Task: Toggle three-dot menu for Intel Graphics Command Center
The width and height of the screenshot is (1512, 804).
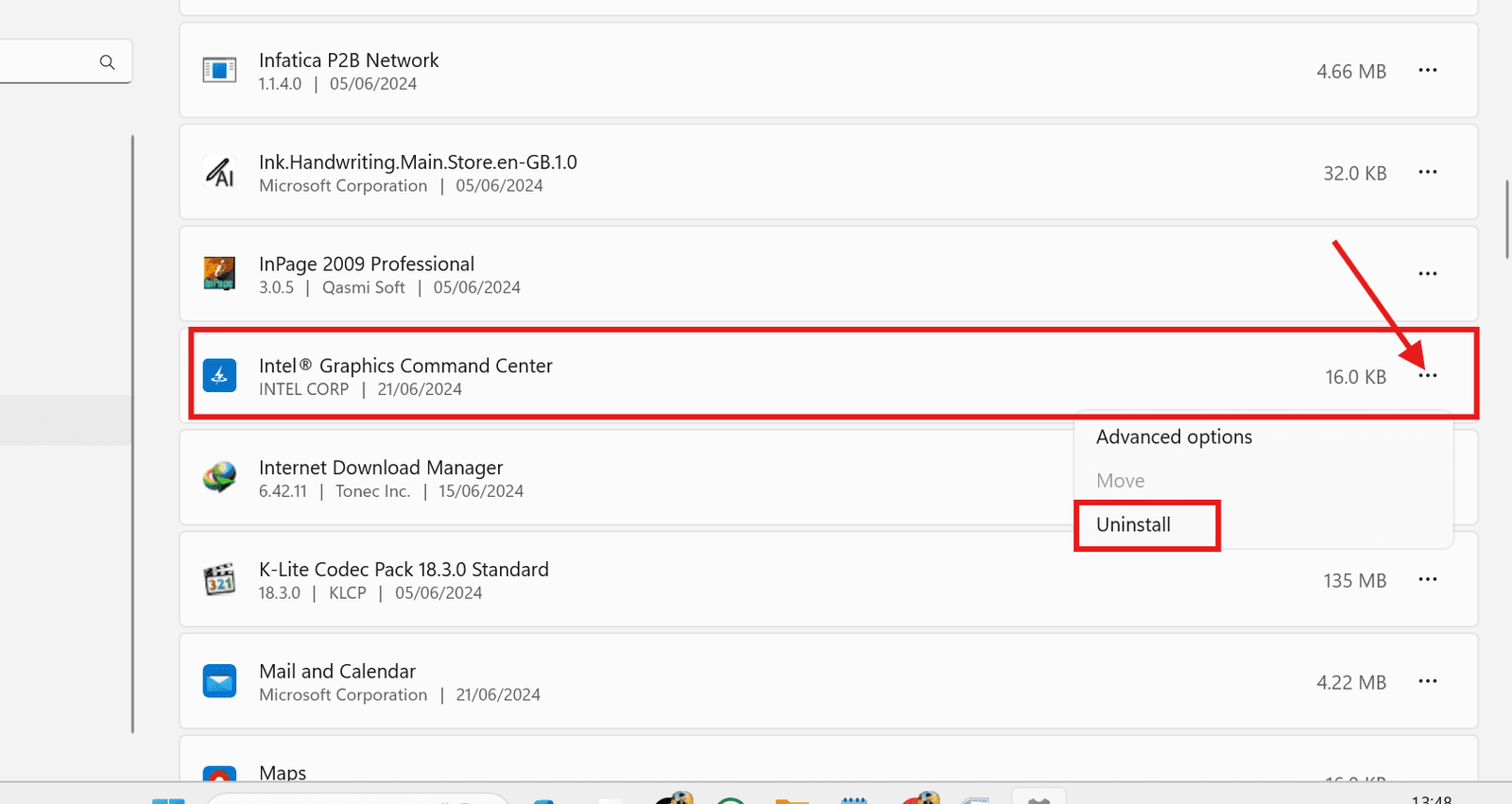Action: coord(1428,376)
